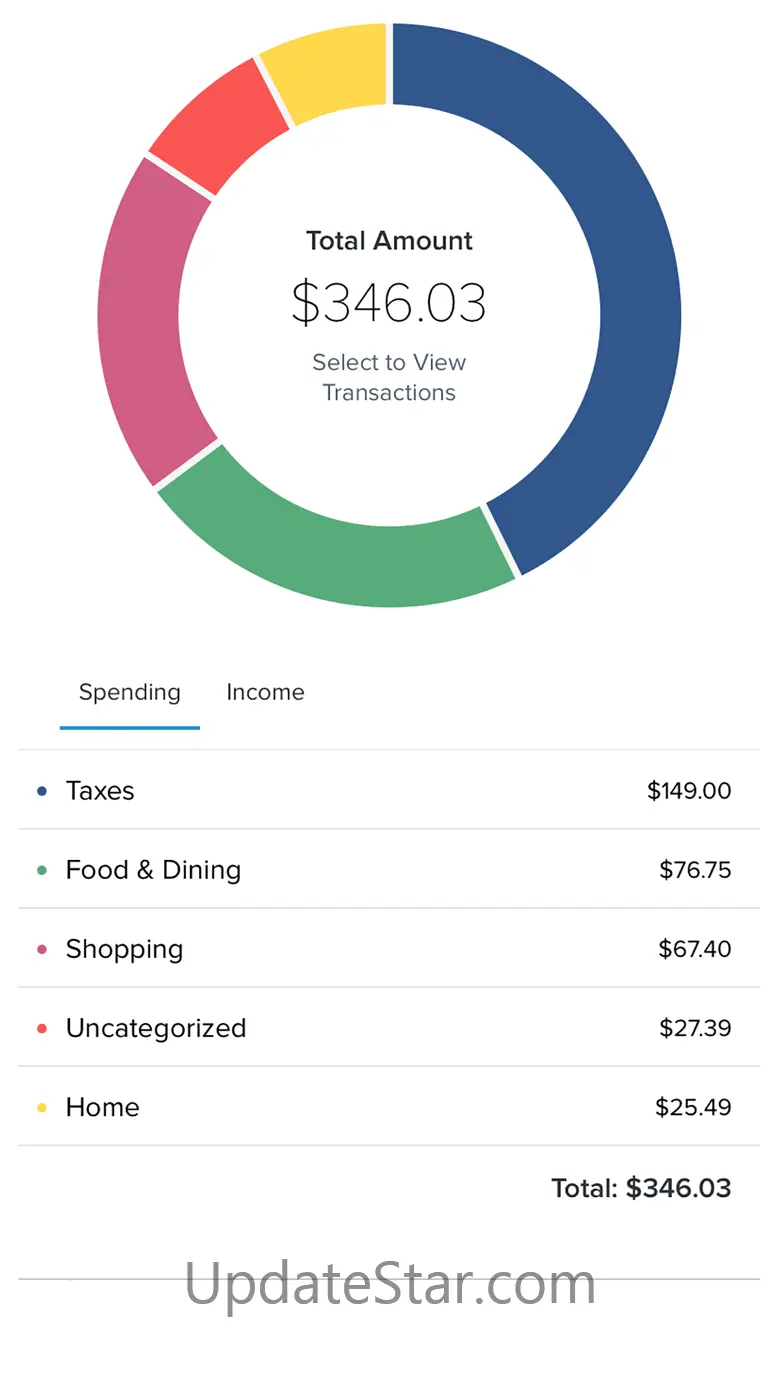The image size is (780, 1387).
Task: Click the red dot beside Uncategorized
Action: [42, 1028]
